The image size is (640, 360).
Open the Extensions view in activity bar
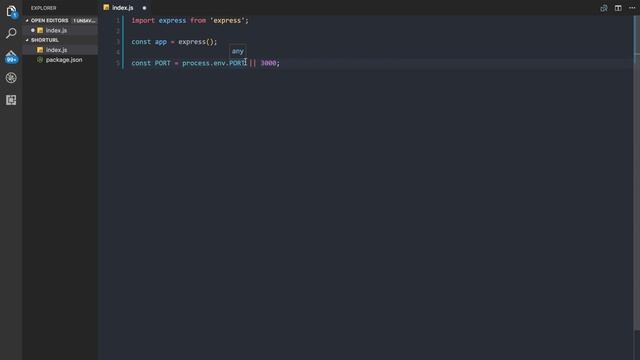tap(11, 100)
